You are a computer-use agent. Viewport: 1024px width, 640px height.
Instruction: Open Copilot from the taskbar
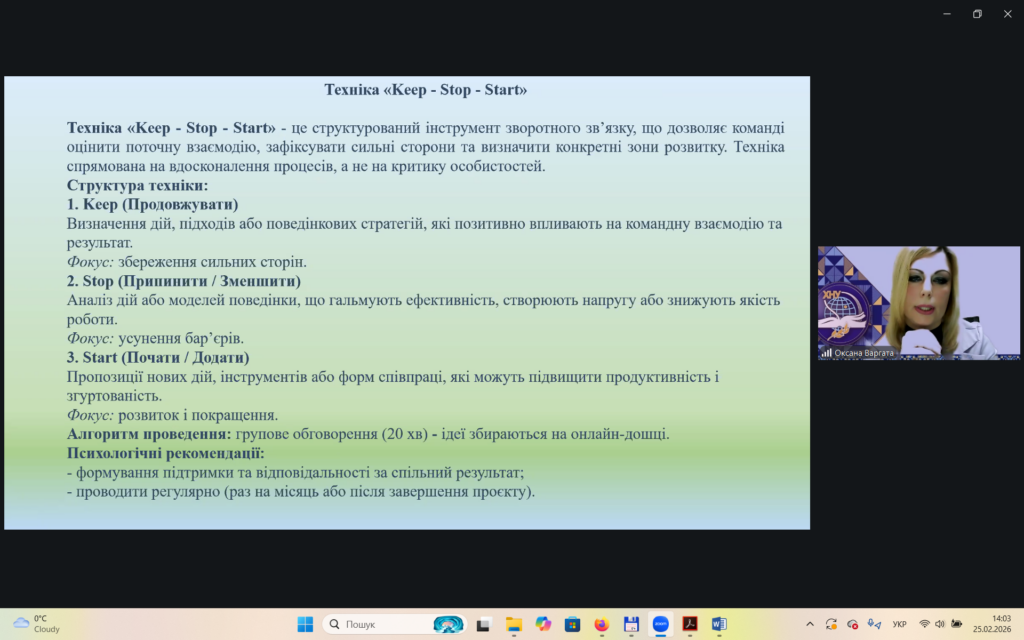tap(543, 624)
